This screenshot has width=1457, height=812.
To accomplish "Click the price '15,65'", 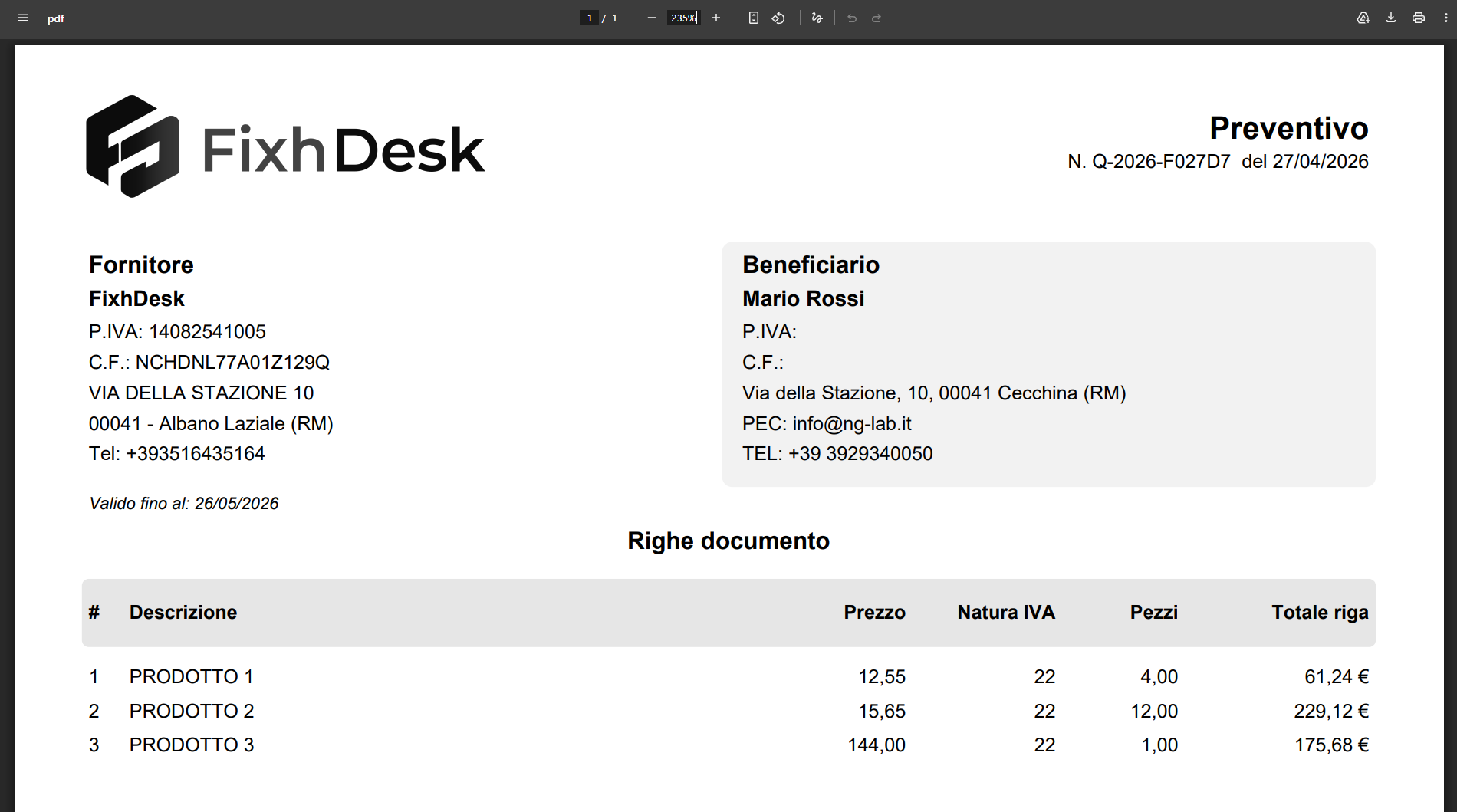I will (882, 712).
